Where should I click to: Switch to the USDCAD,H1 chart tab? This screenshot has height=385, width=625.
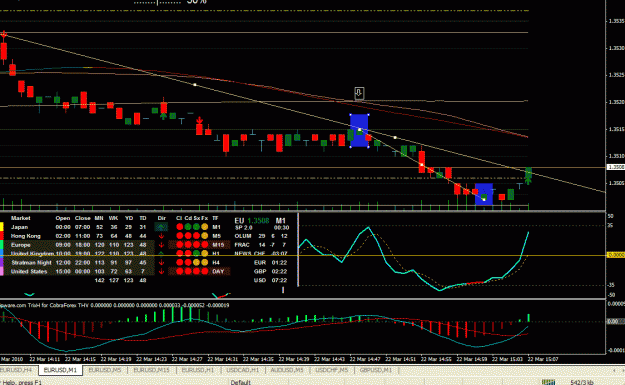pos(242,370)
